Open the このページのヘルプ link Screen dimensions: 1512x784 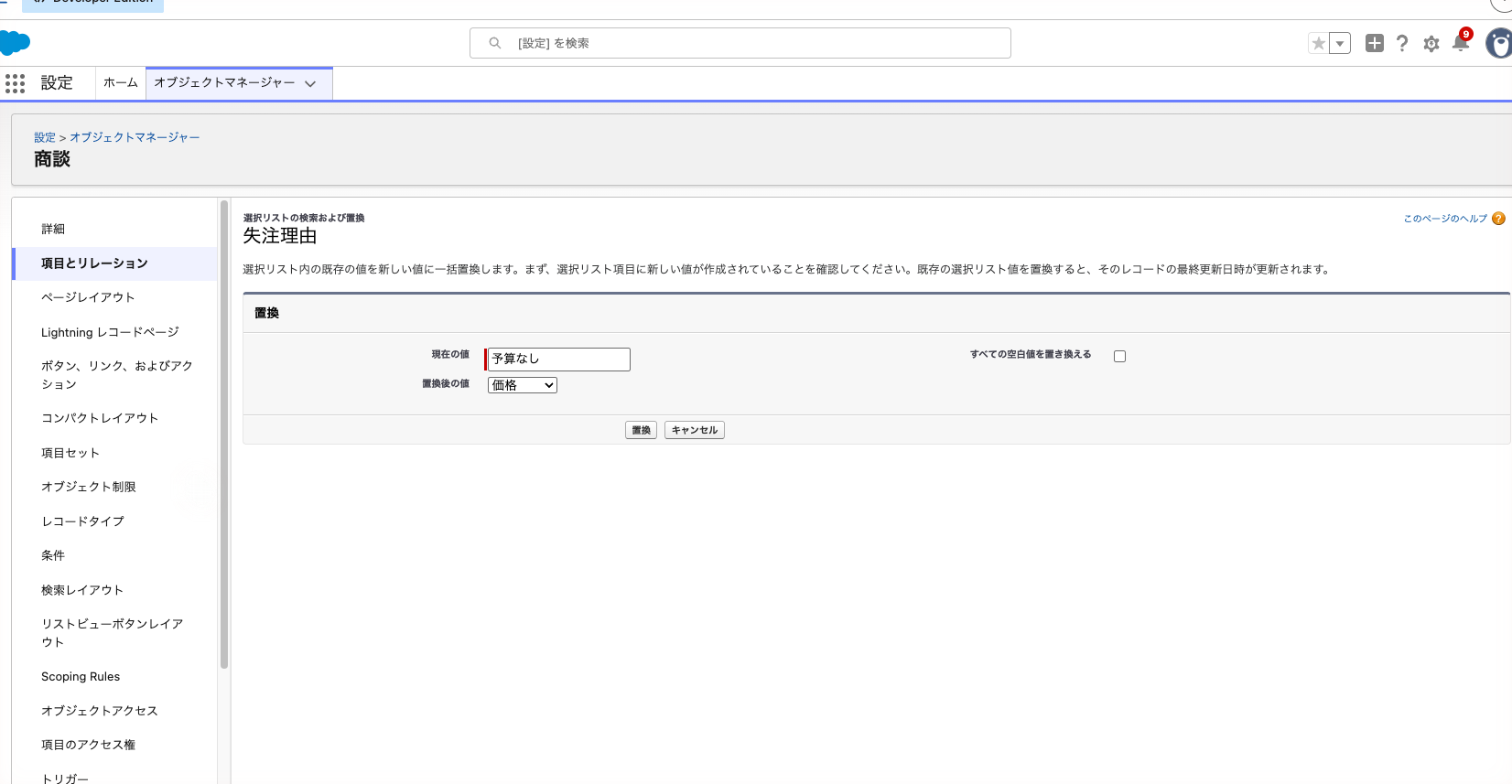click(1445, 219)
